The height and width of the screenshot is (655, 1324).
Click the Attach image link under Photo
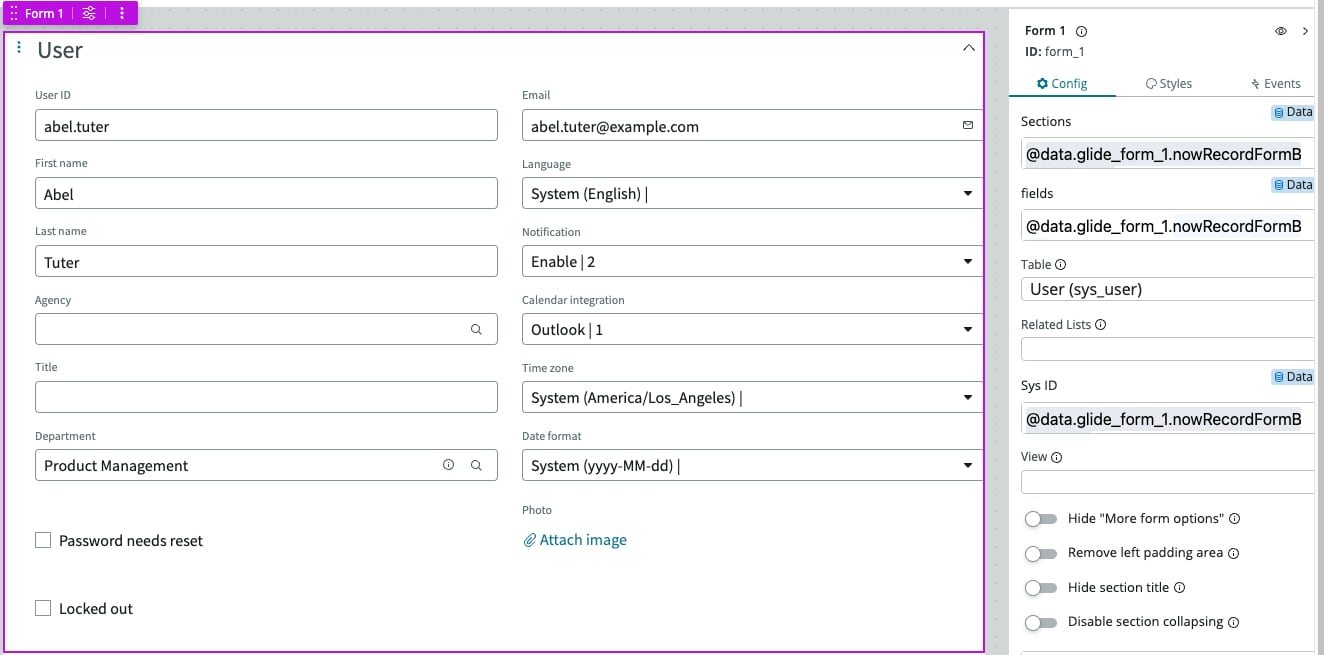point(584,539)
